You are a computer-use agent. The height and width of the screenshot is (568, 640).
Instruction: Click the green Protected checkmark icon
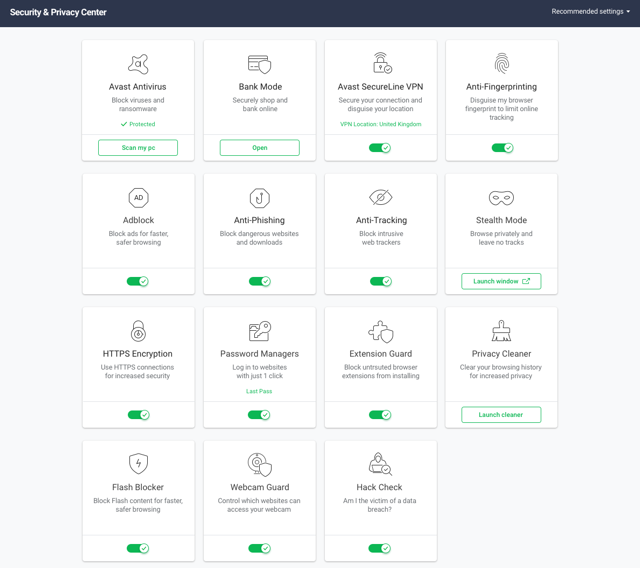(124, 124)
